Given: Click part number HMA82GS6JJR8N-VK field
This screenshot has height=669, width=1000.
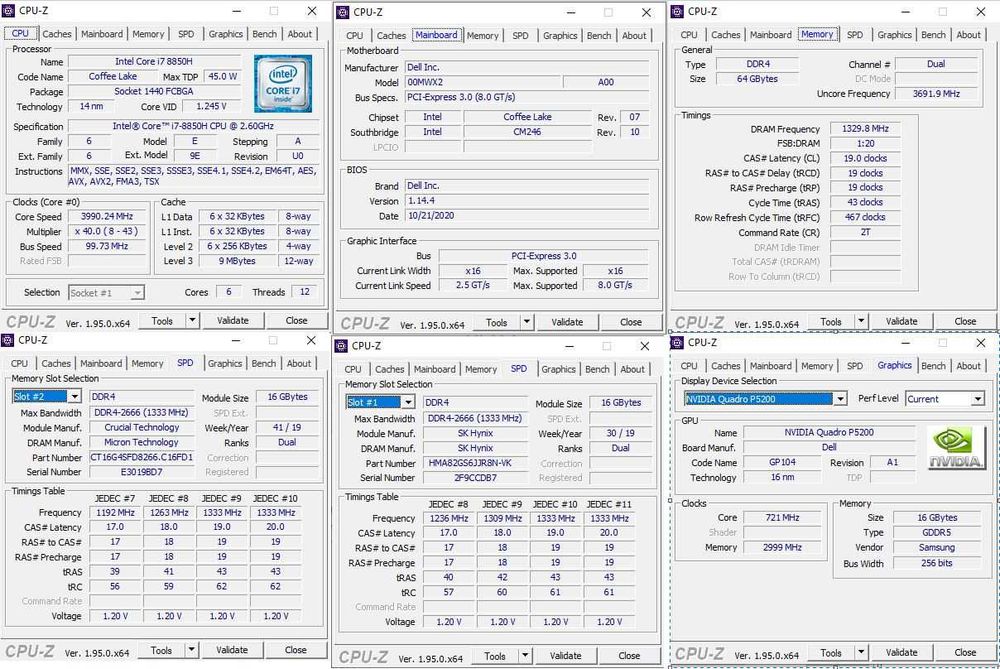Looking at the screenshot, I should (x=475, y=463).
